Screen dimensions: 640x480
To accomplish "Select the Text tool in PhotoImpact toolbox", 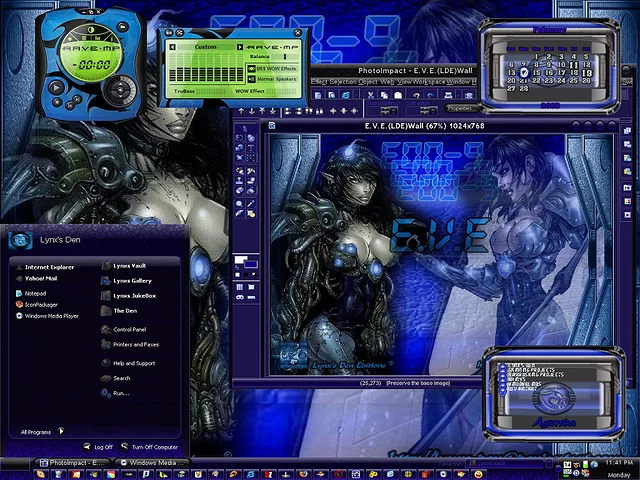I will click(x=251, y=148).
